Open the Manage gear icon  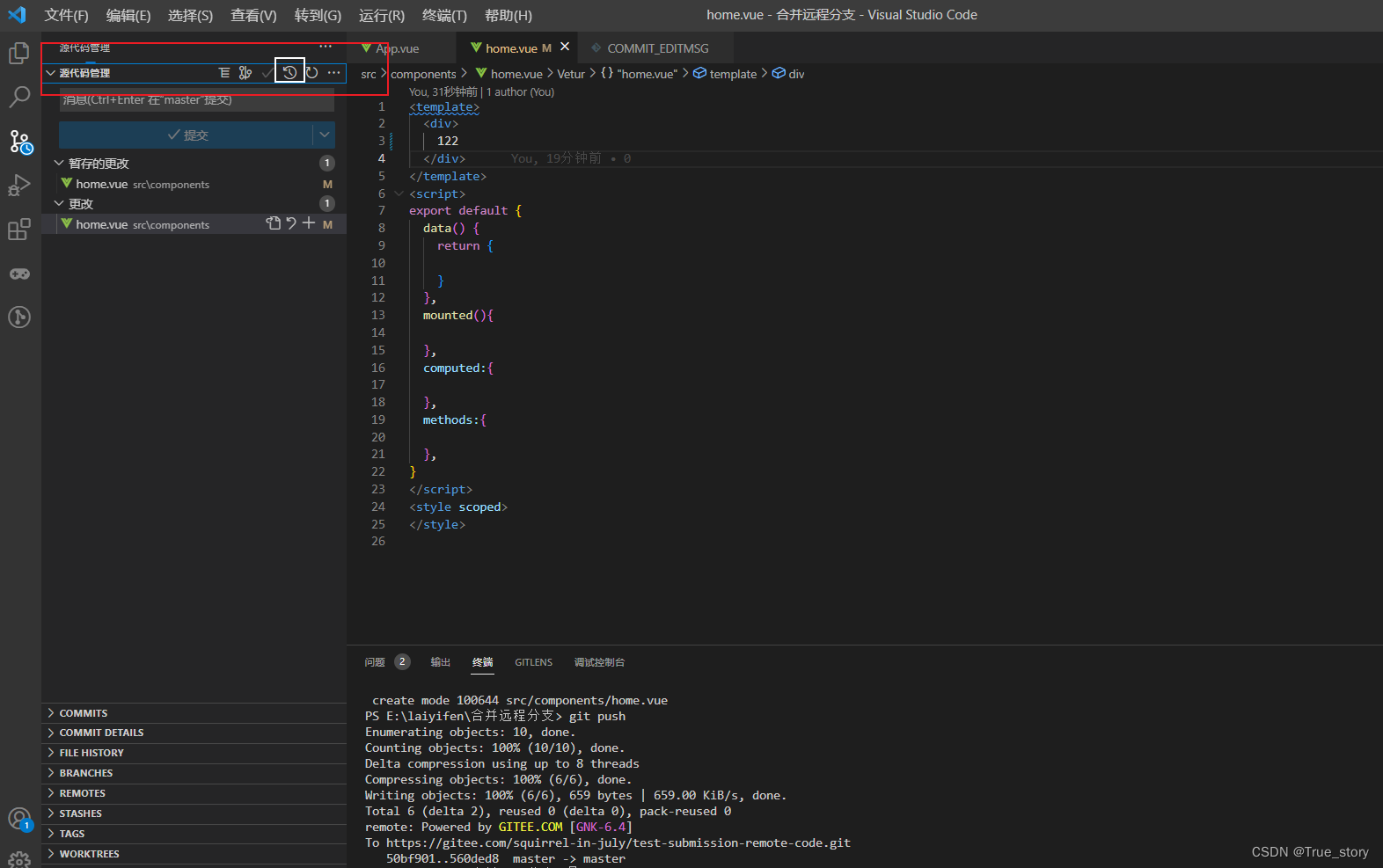click(19, 859)
